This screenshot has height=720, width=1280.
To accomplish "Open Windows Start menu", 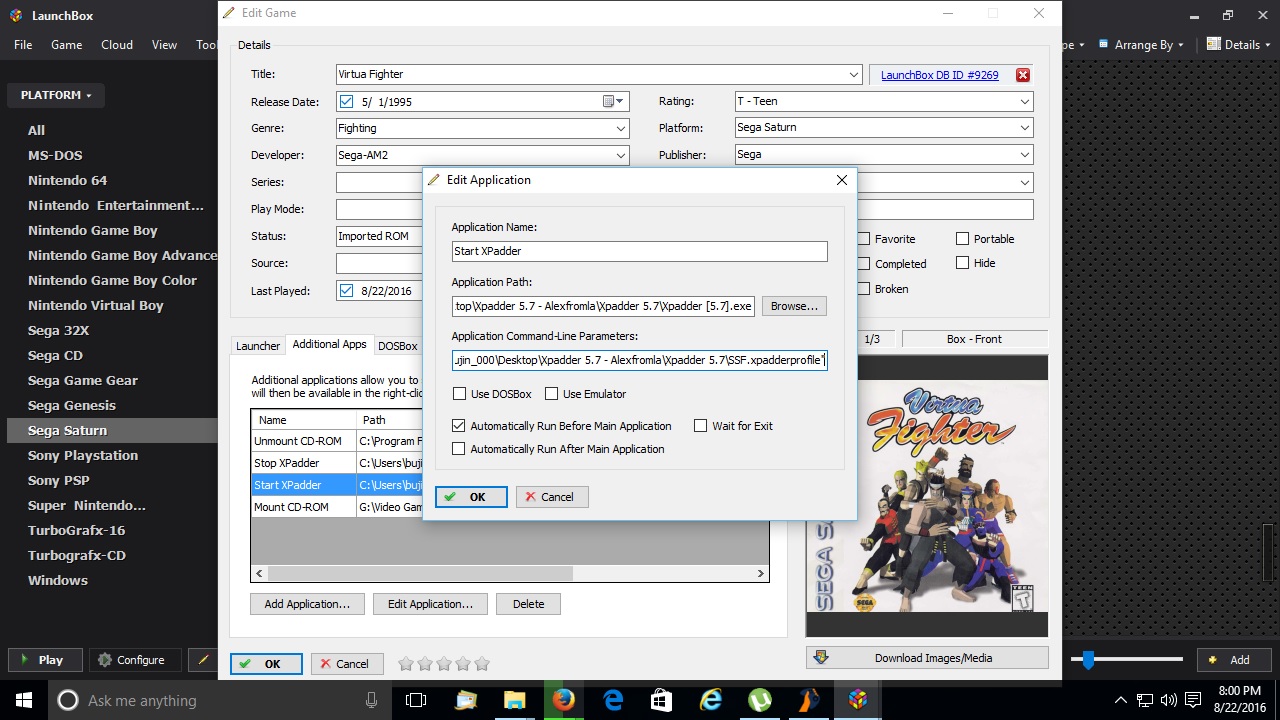I will (23, 700).
